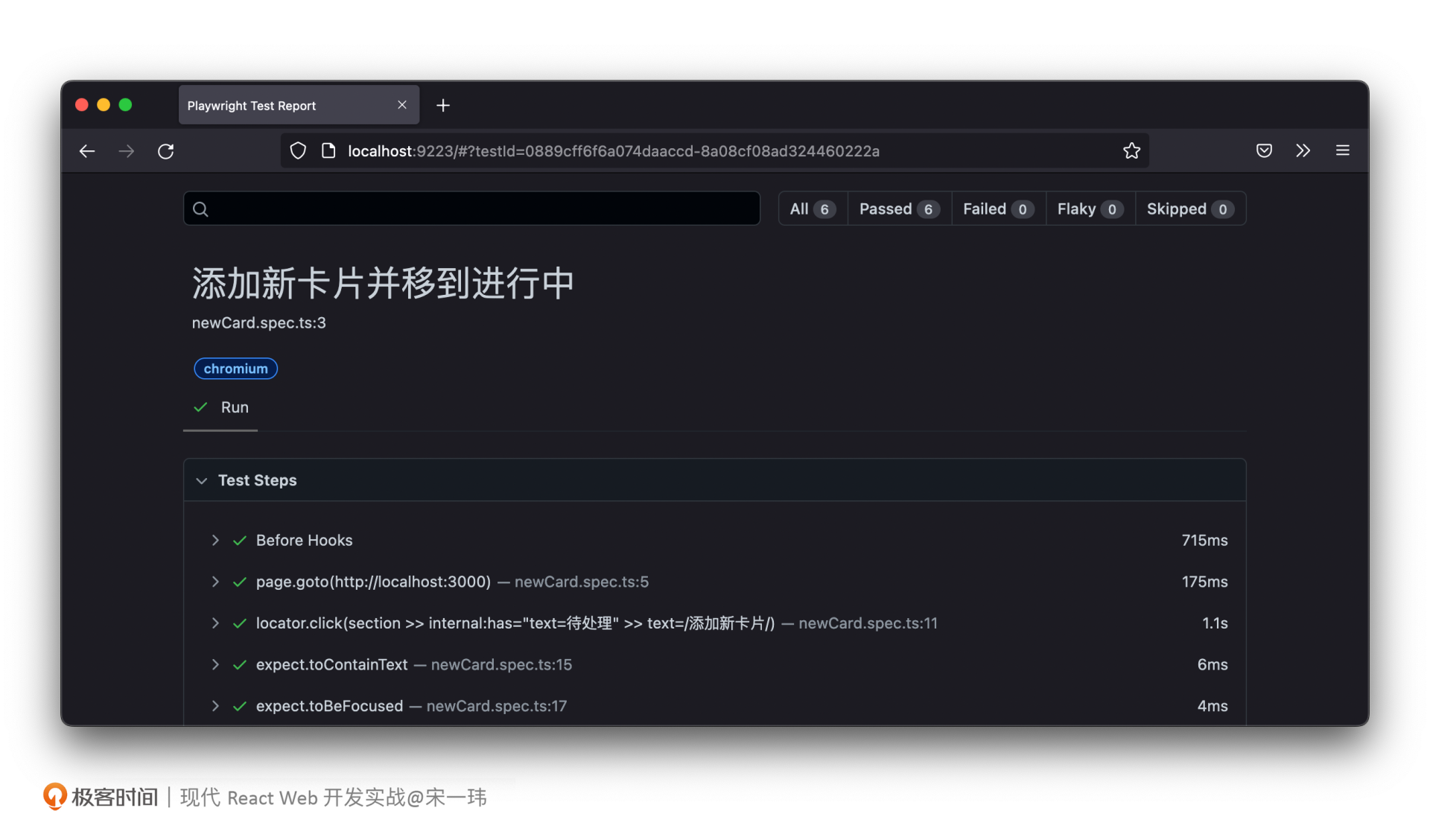The height and width of the screenshot is (840, 1430).
Task: Expand the expect.toBeFocused step
Action: [x=215, y=706]
